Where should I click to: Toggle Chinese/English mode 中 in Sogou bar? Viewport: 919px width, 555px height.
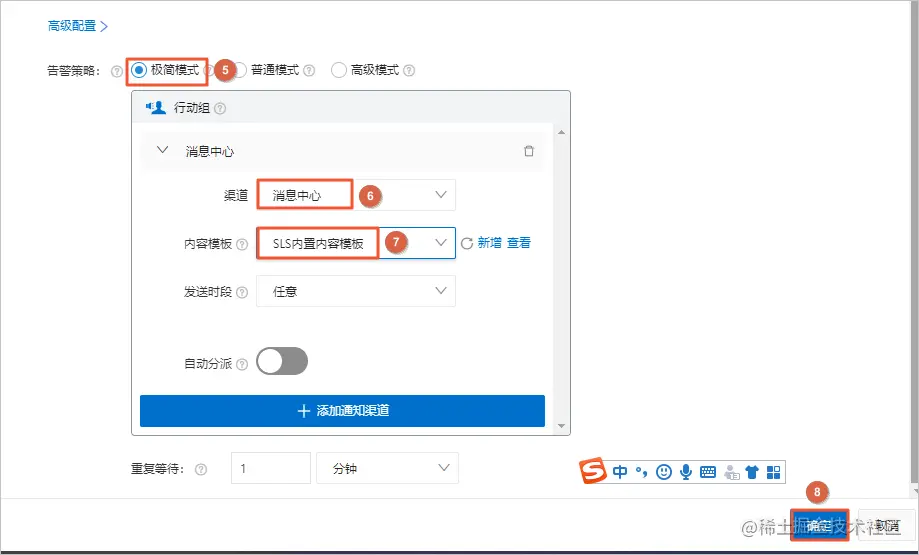(x=620, y=472)
